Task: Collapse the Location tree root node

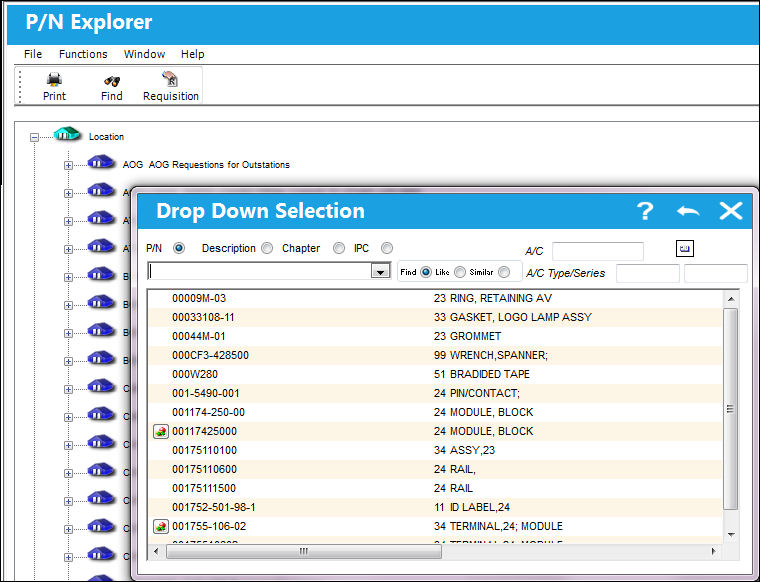Action: [34, 137]
